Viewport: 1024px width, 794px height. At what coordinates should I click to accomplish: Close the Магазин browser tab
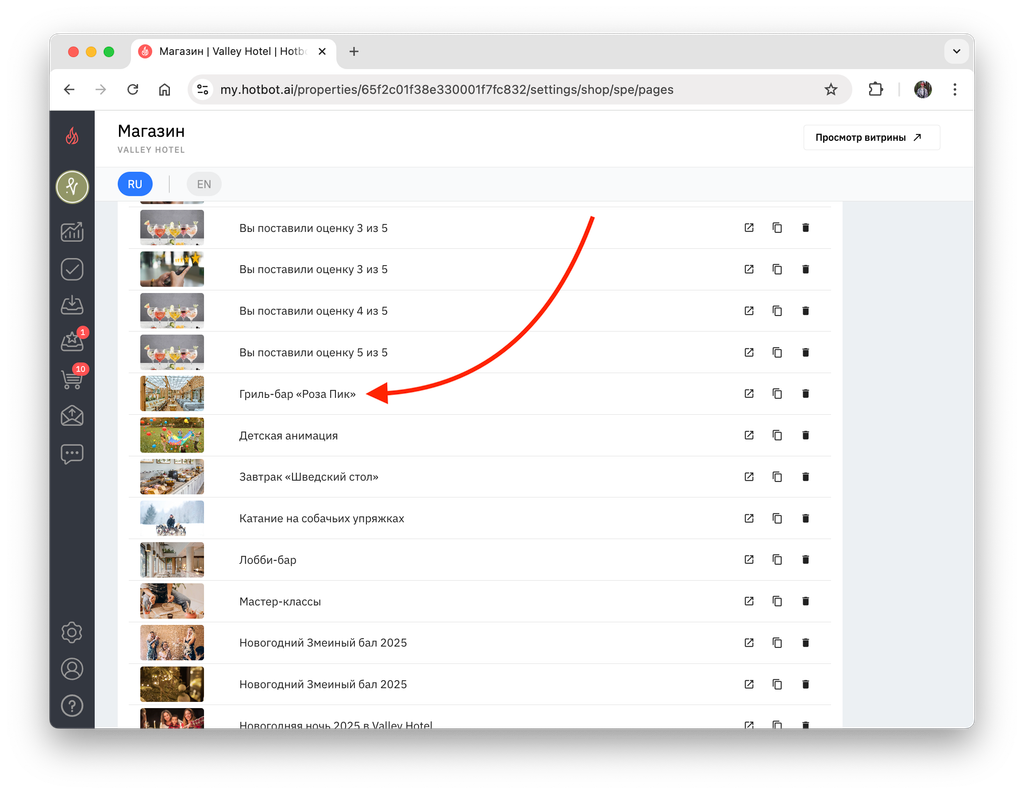(322, 52)
